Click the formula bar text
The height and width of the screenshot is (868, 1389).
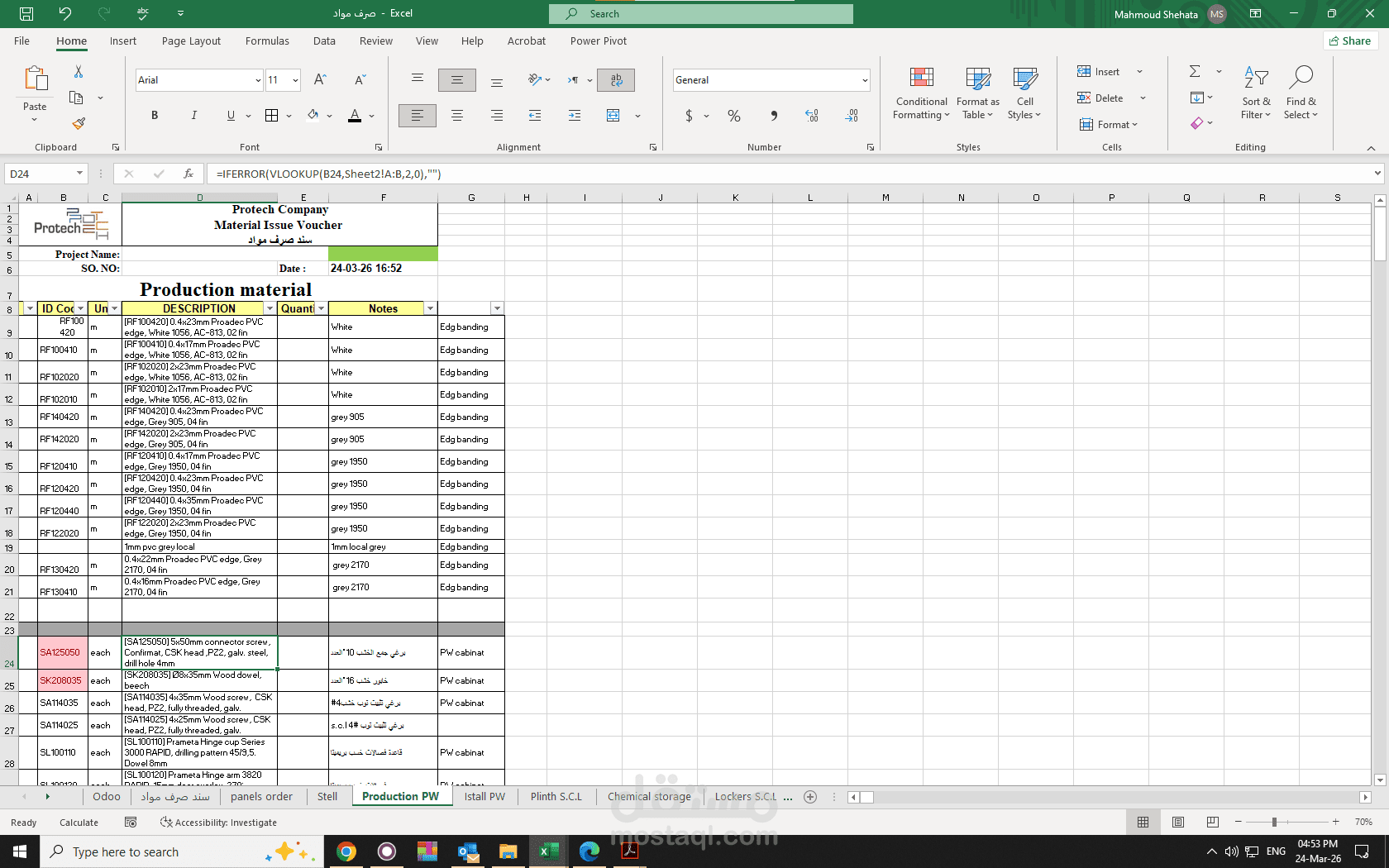tap(329, 174)
